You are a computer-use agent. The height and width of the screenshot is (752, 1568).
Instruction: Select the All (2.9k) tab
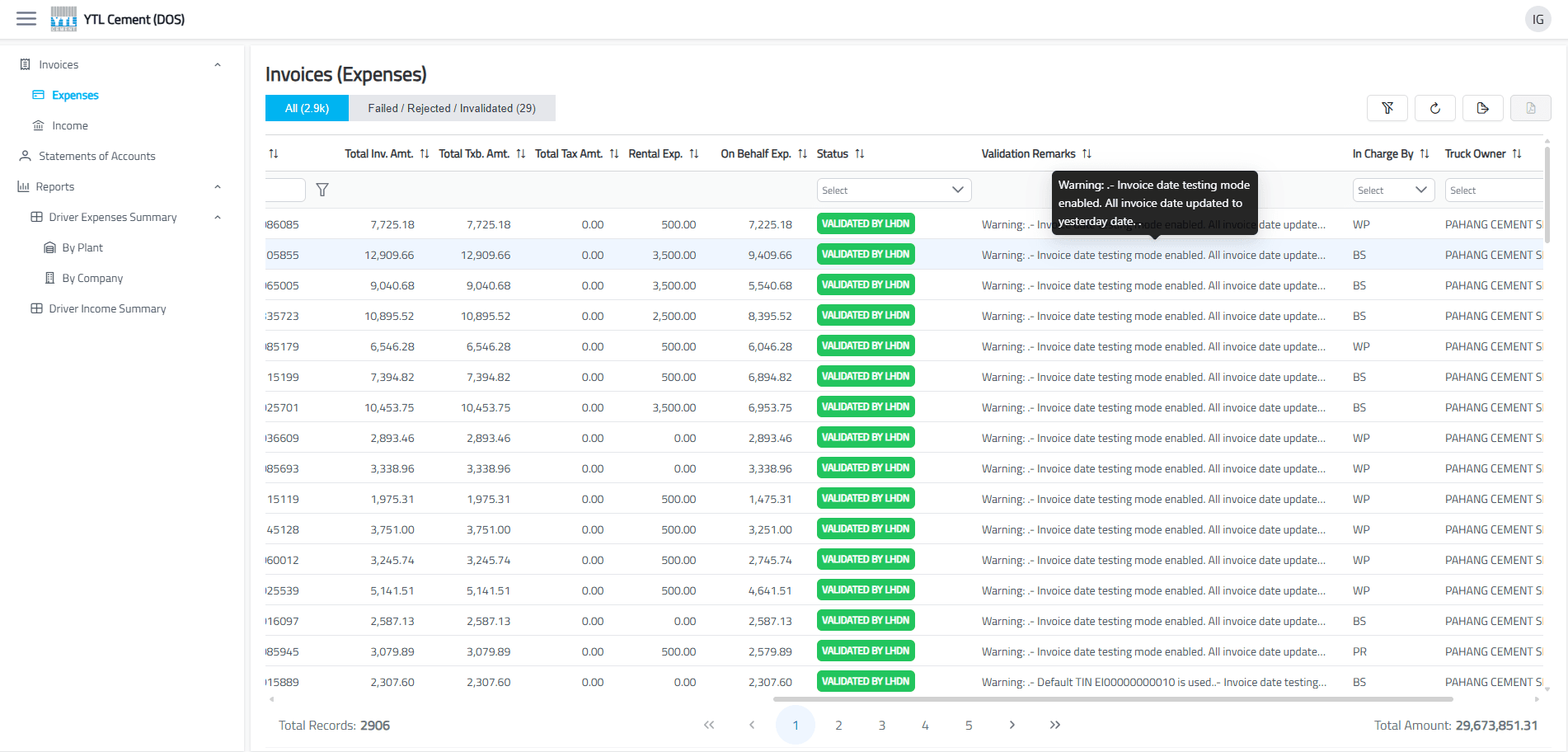pyautogui.click(x=307, y=108)
